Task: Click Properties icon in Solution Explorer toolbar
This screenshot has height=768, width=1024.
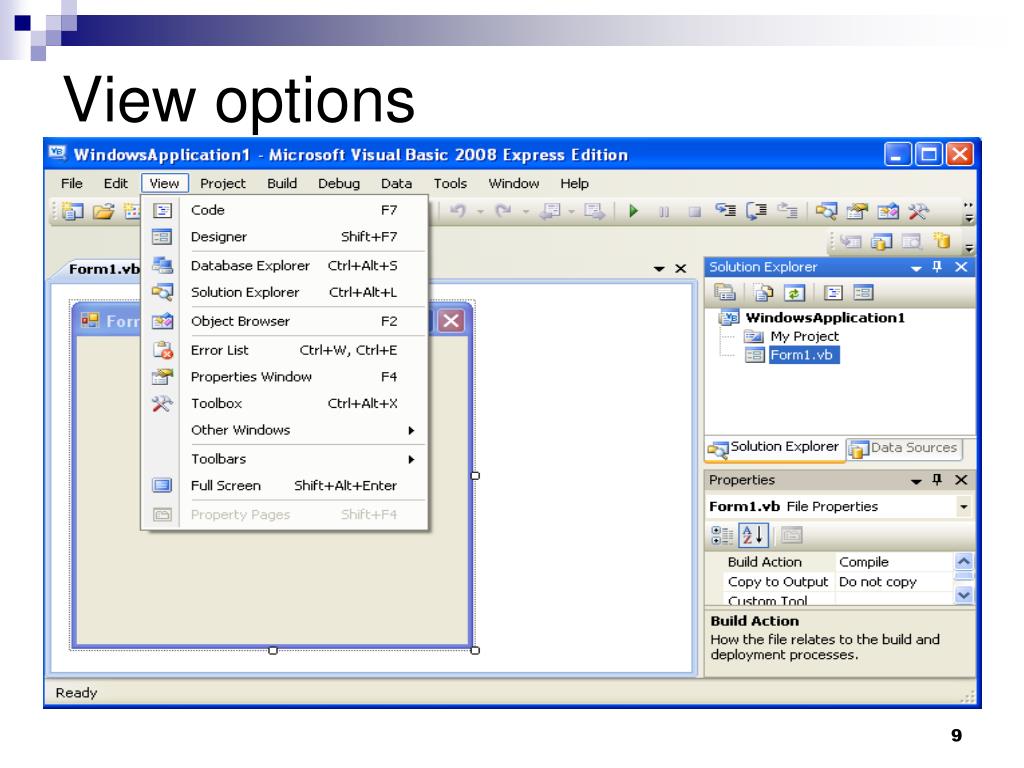Action: point(724,293)
